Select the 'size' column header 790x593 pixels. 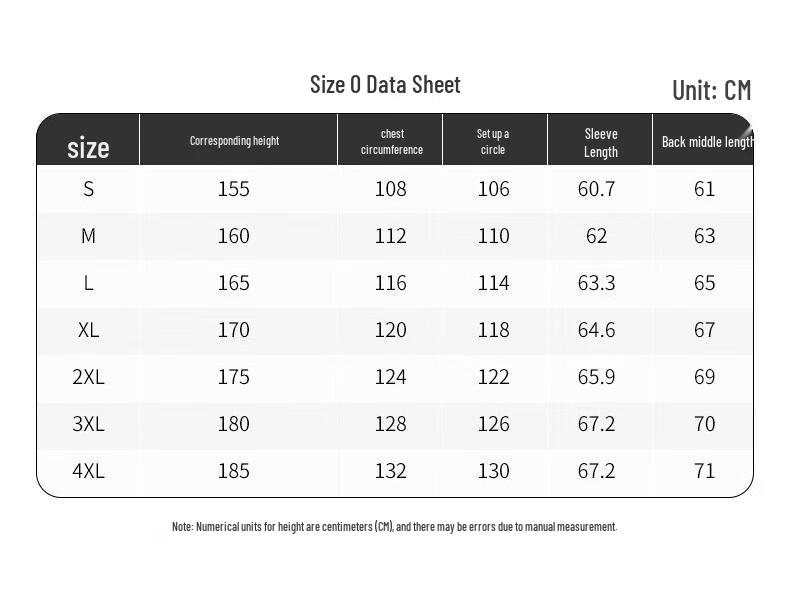tap(88, 148)
